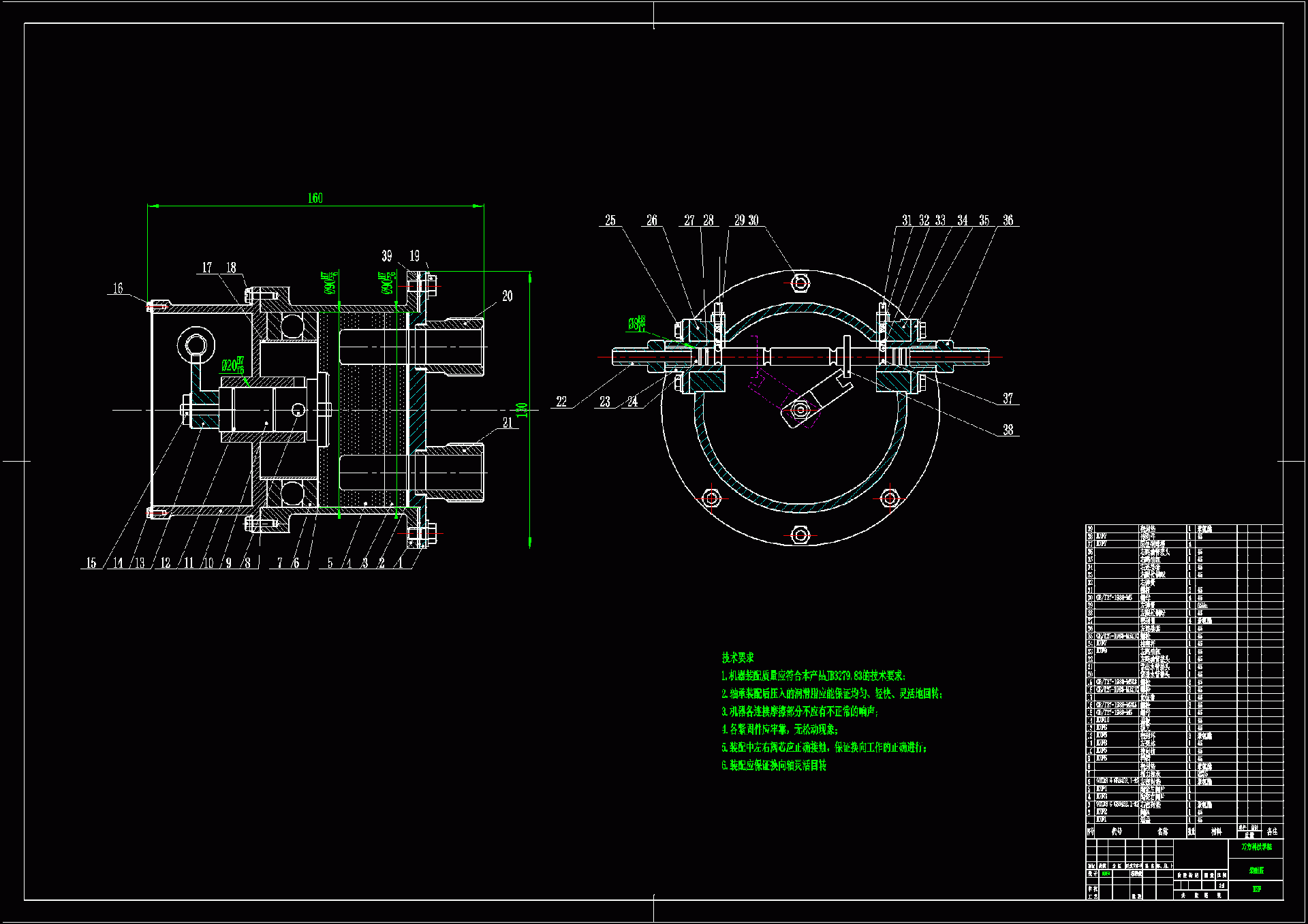Select the 技术要求 heading text
1308x924 pixels.
coord(738,658)
